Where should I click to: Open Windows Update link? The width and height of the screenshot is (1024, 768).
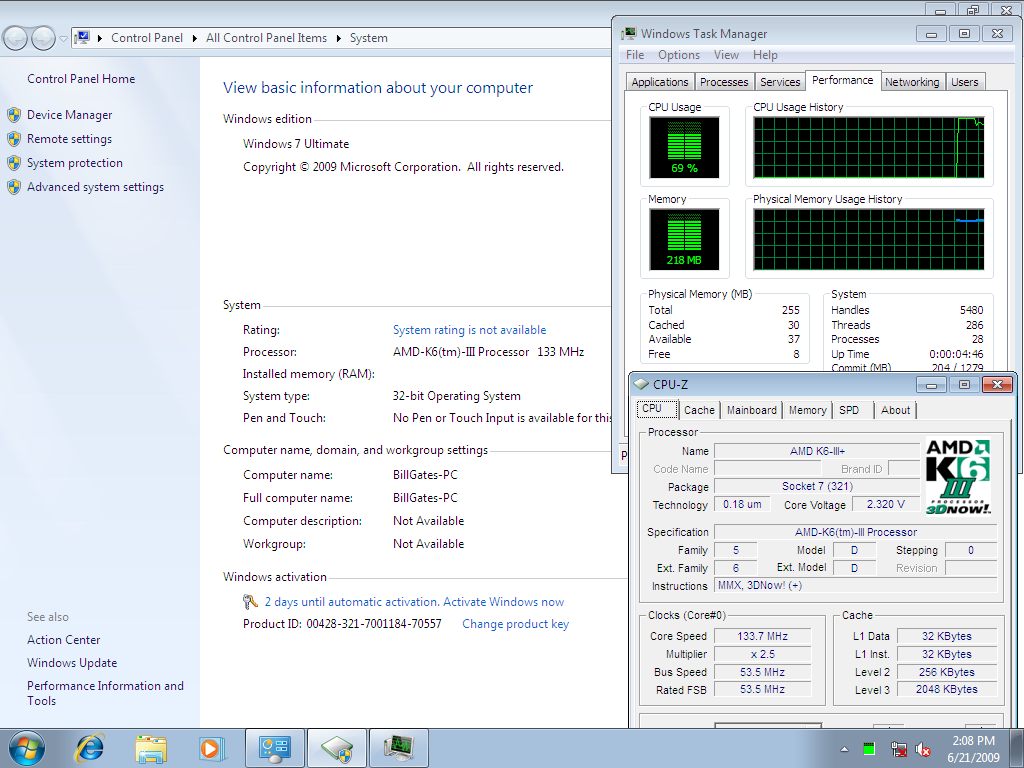tap(72, 663)
